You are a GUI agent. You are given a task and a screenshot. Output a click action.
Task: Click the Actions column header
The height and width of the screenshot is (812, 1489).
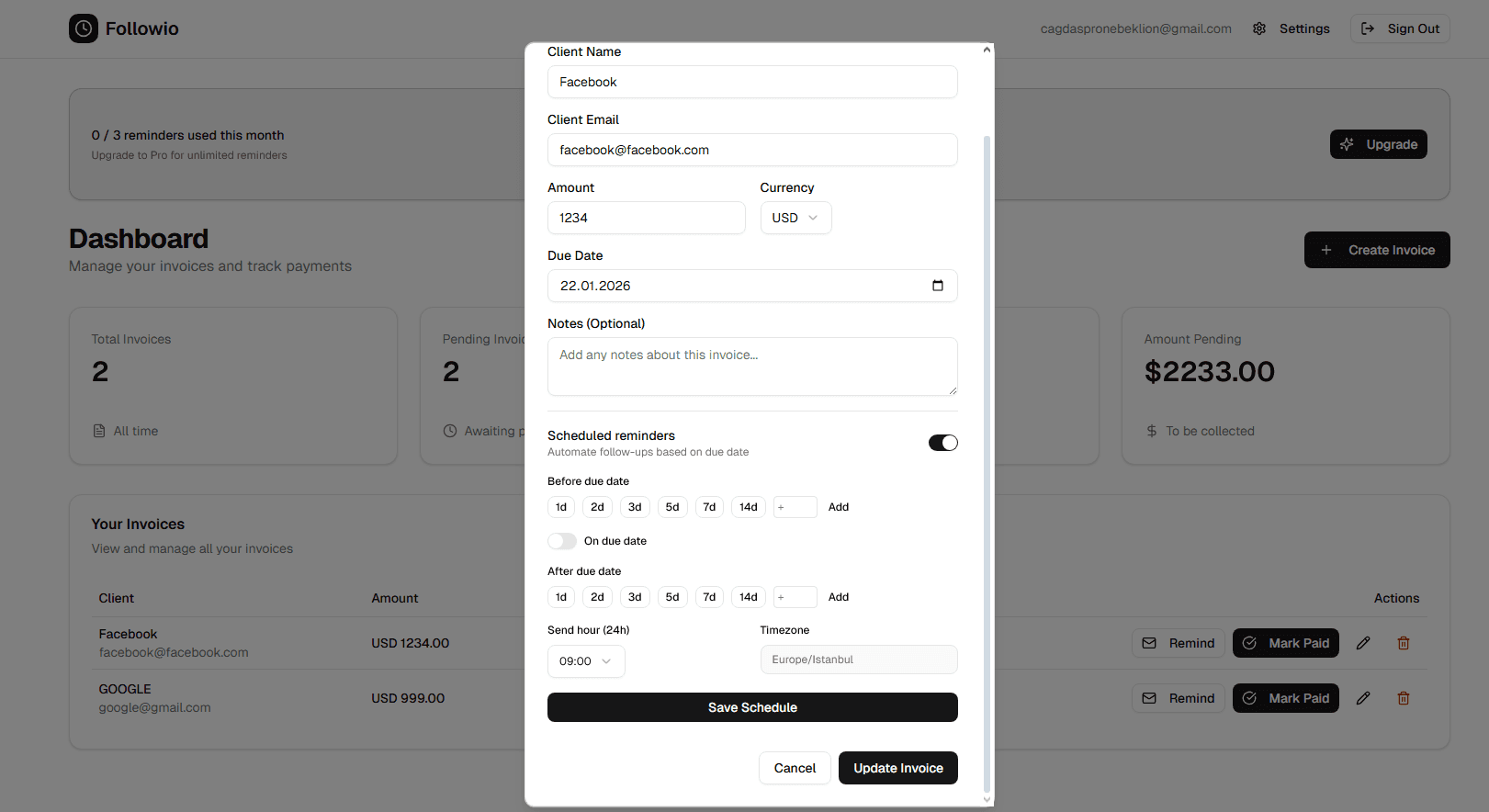click(1397, 598)
